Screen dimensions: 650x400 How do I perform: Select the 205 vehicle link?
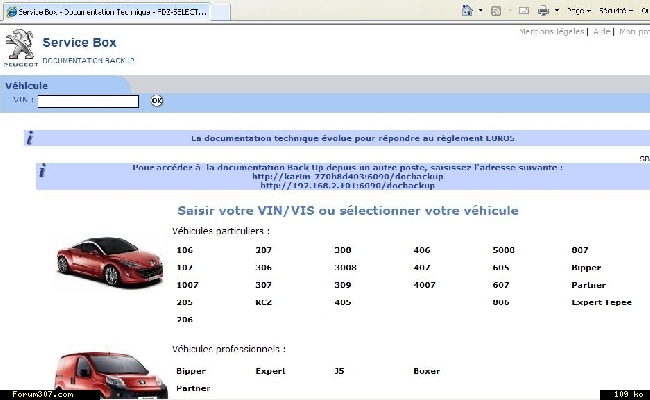click(x=184, y=302)
